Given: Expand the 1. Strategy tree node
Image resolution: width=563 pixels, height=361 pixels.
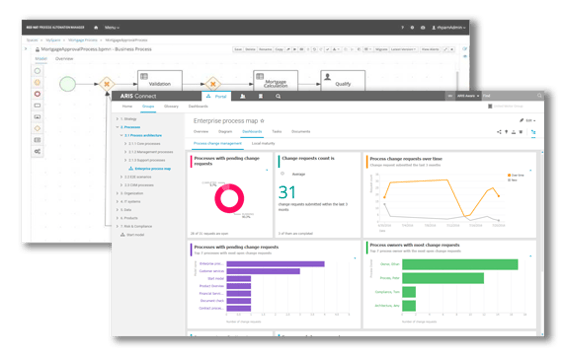Looking at the screenshot, I should click(x=117, y=119).
